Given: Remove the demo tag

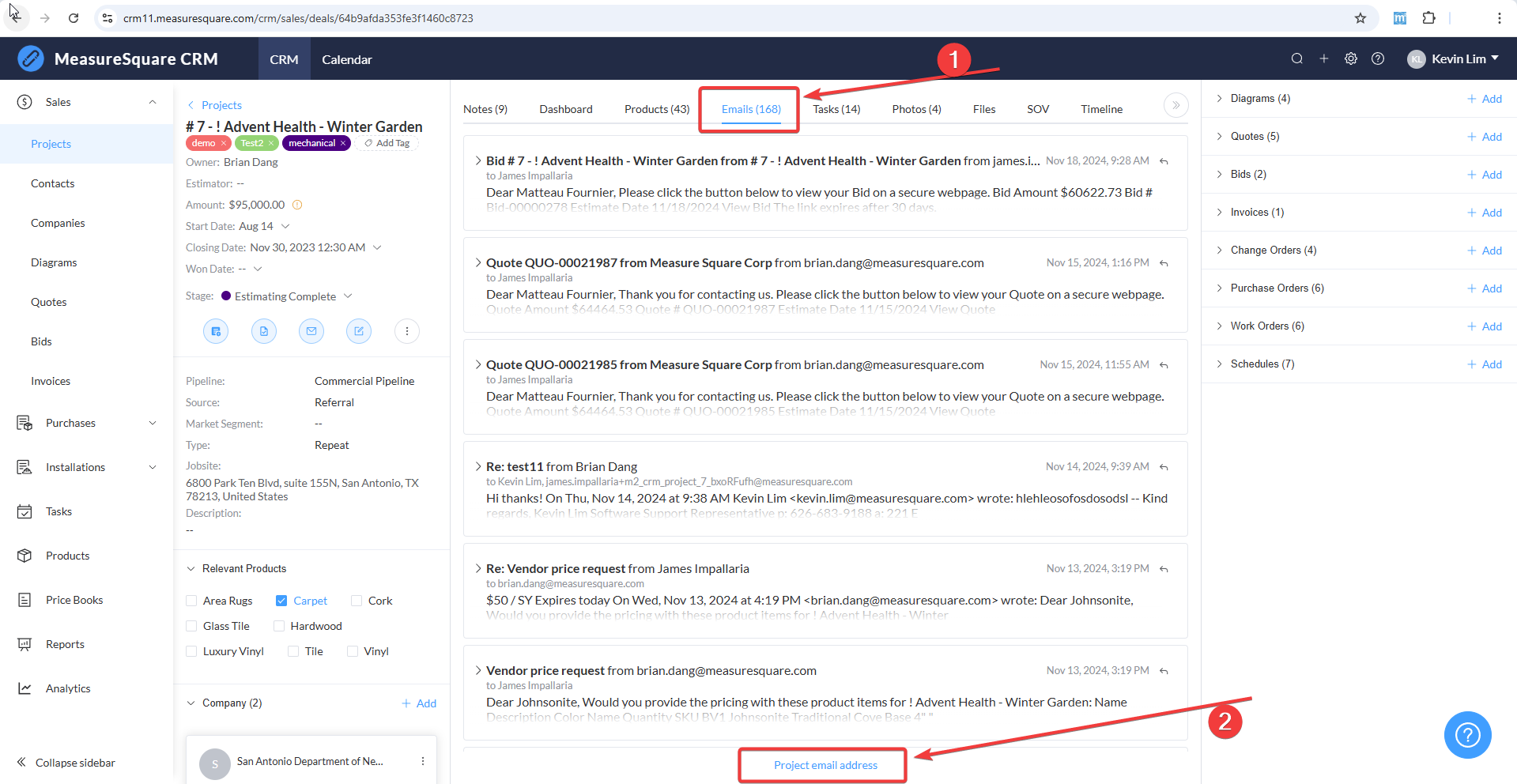Looking at the screenshot, I should coord(224,143).
